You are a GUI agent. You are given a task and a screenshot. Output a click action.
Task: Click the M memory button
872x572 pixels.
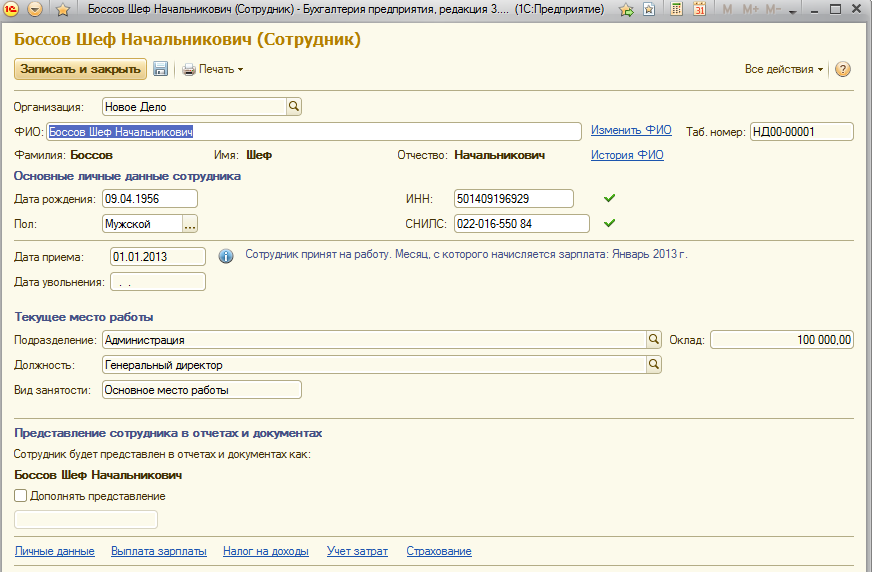tap(727, 9)
